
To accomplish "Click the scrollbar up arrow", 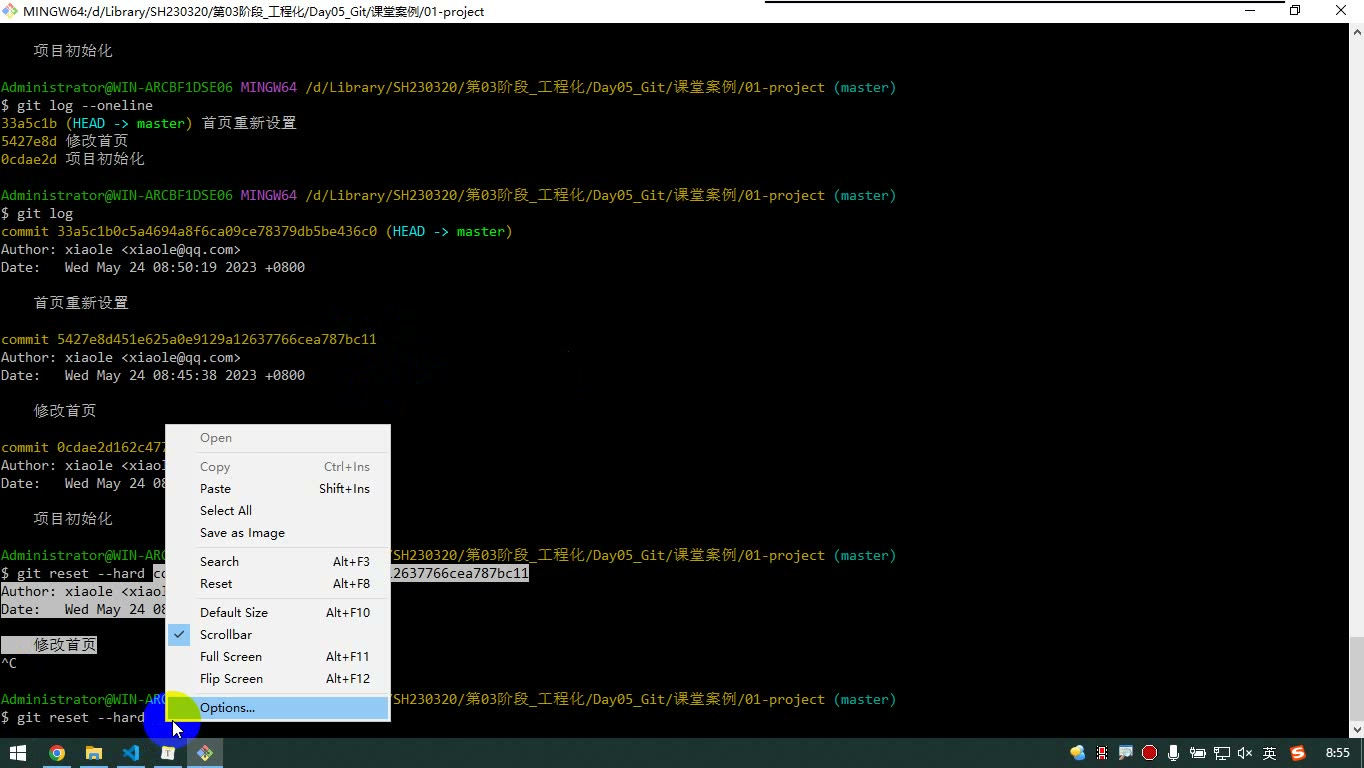I will click(1356, 31).
